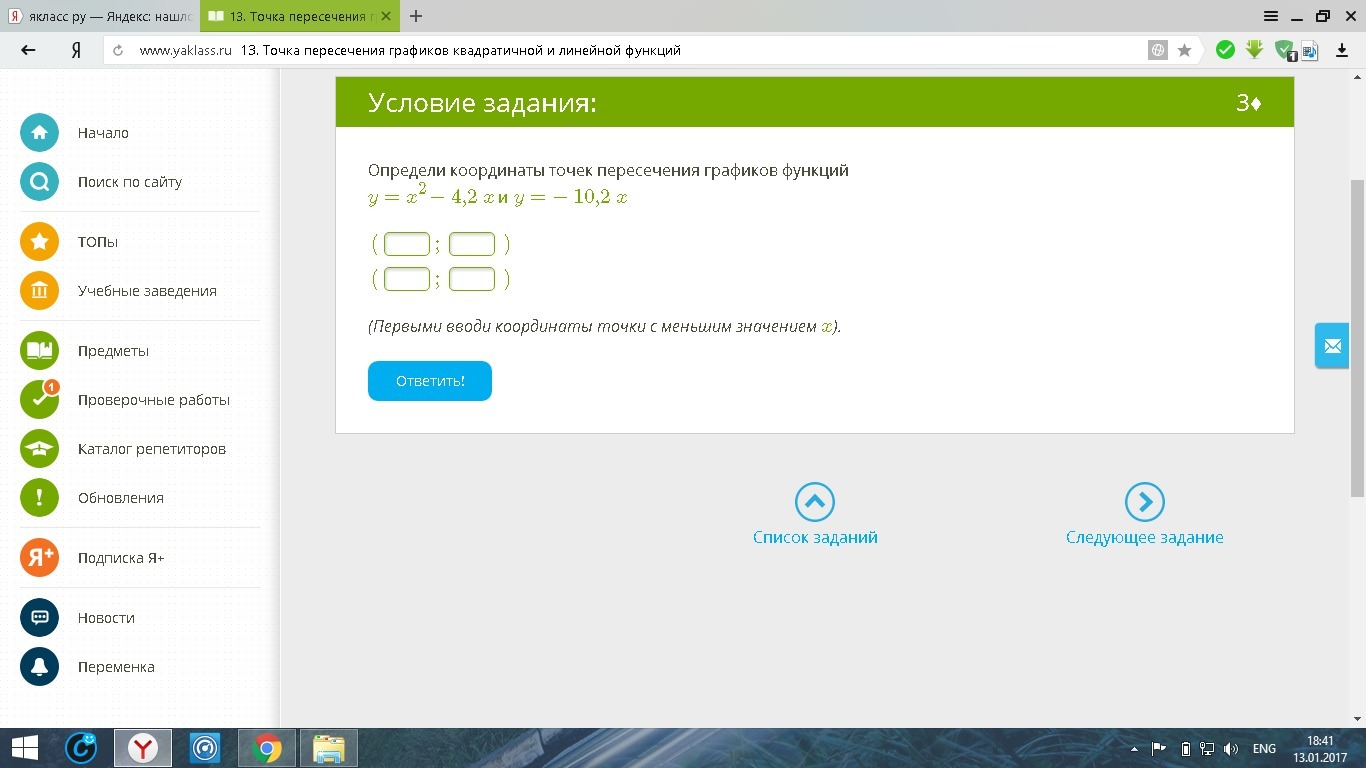
Task: Bookmark page with the star icon
Action: (1184, 50)
